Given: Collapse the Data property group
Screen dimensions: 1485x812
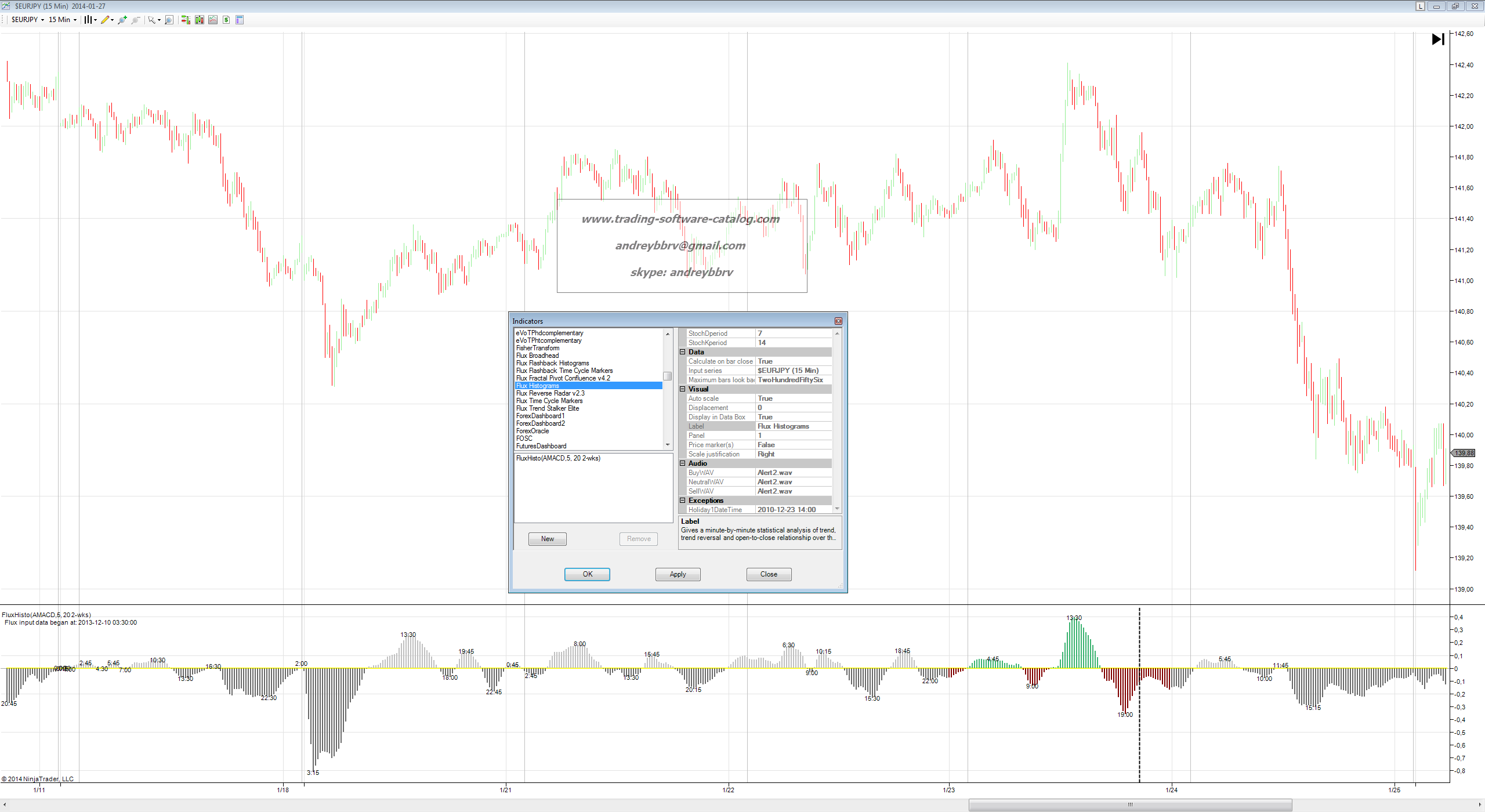Looking at the screenshot, I should [683, 352].
